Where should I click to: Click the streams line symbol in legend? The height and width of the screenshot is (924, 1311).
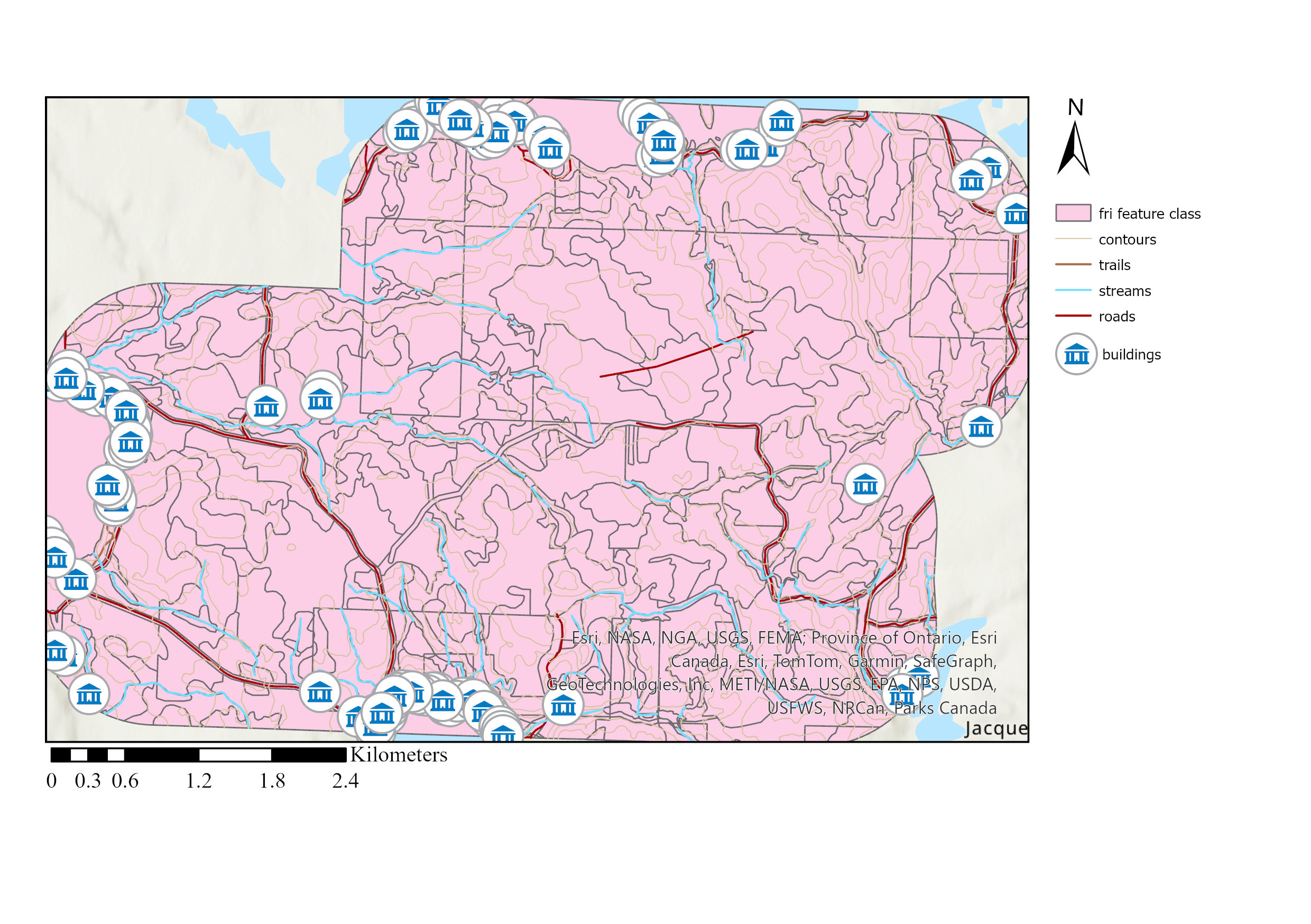1073,291
